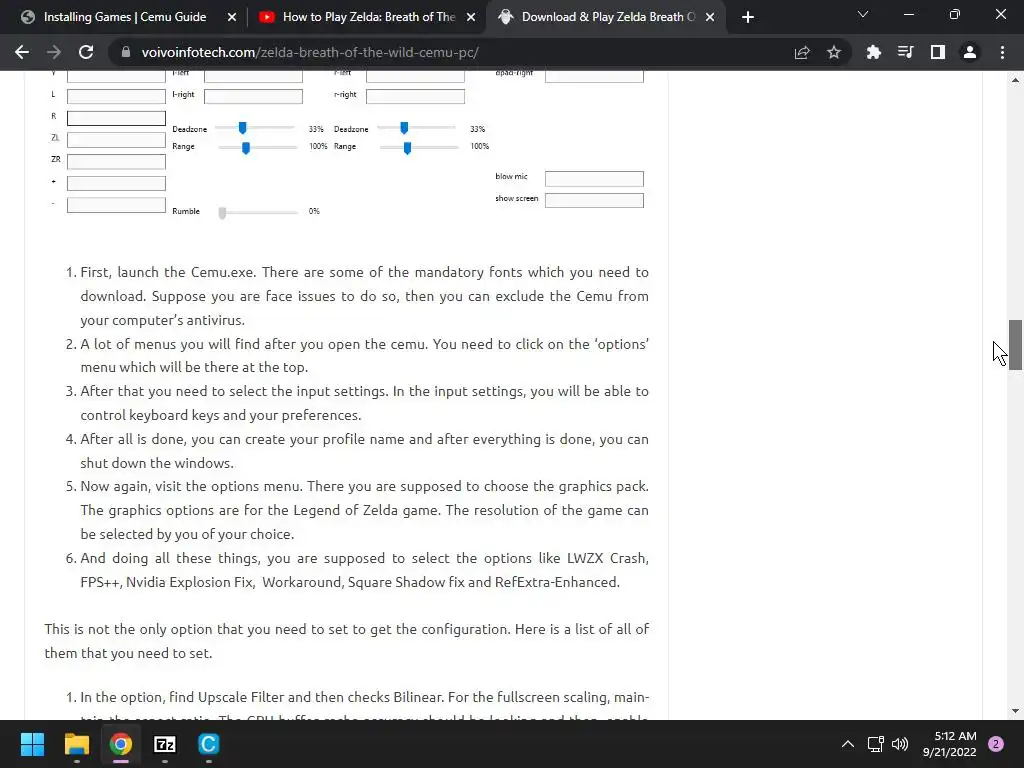This screenshot has width=1024, height=768.
Task: Open the Extensions puzzle icon
Action: tap(873, 52)
